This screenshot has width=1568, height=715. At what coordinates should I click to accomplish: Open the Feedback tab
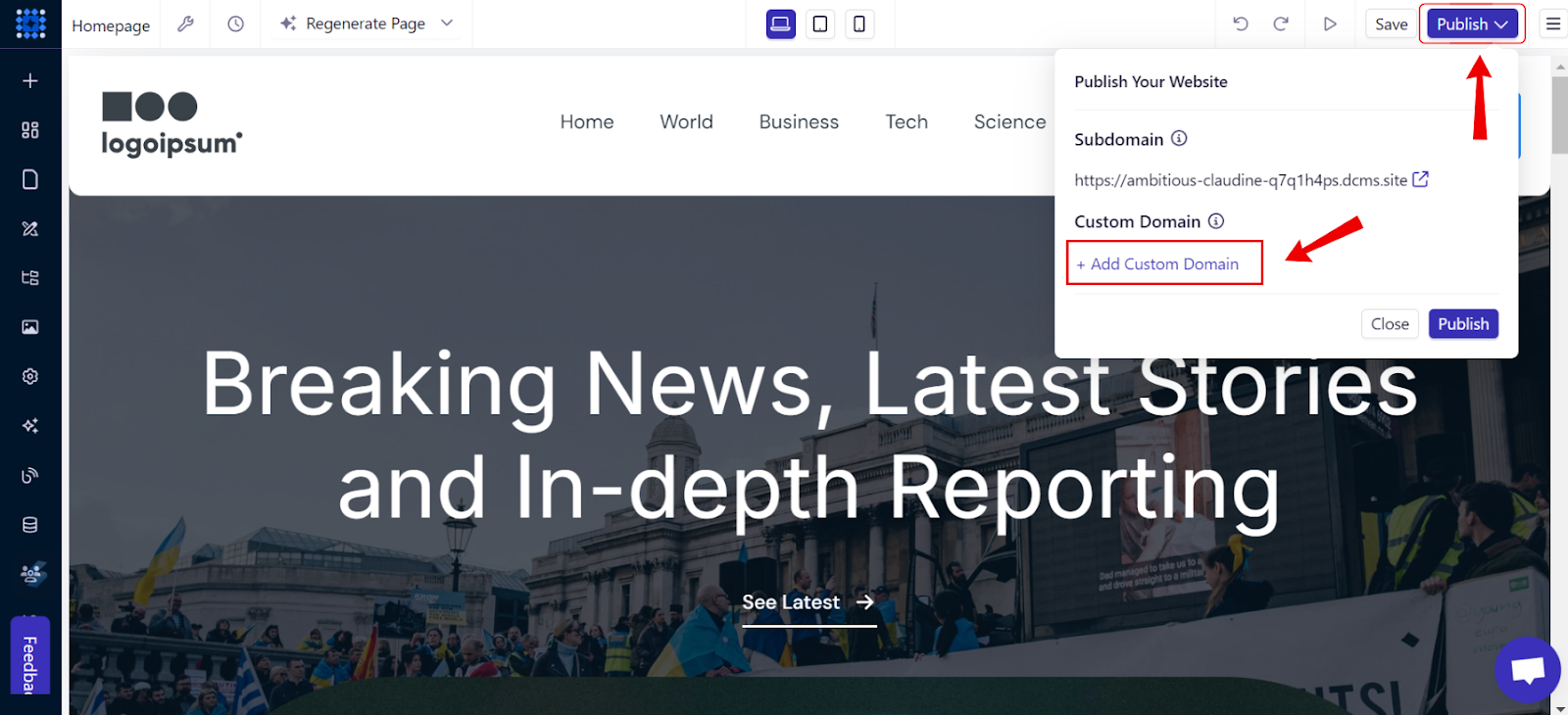(29, 655)
